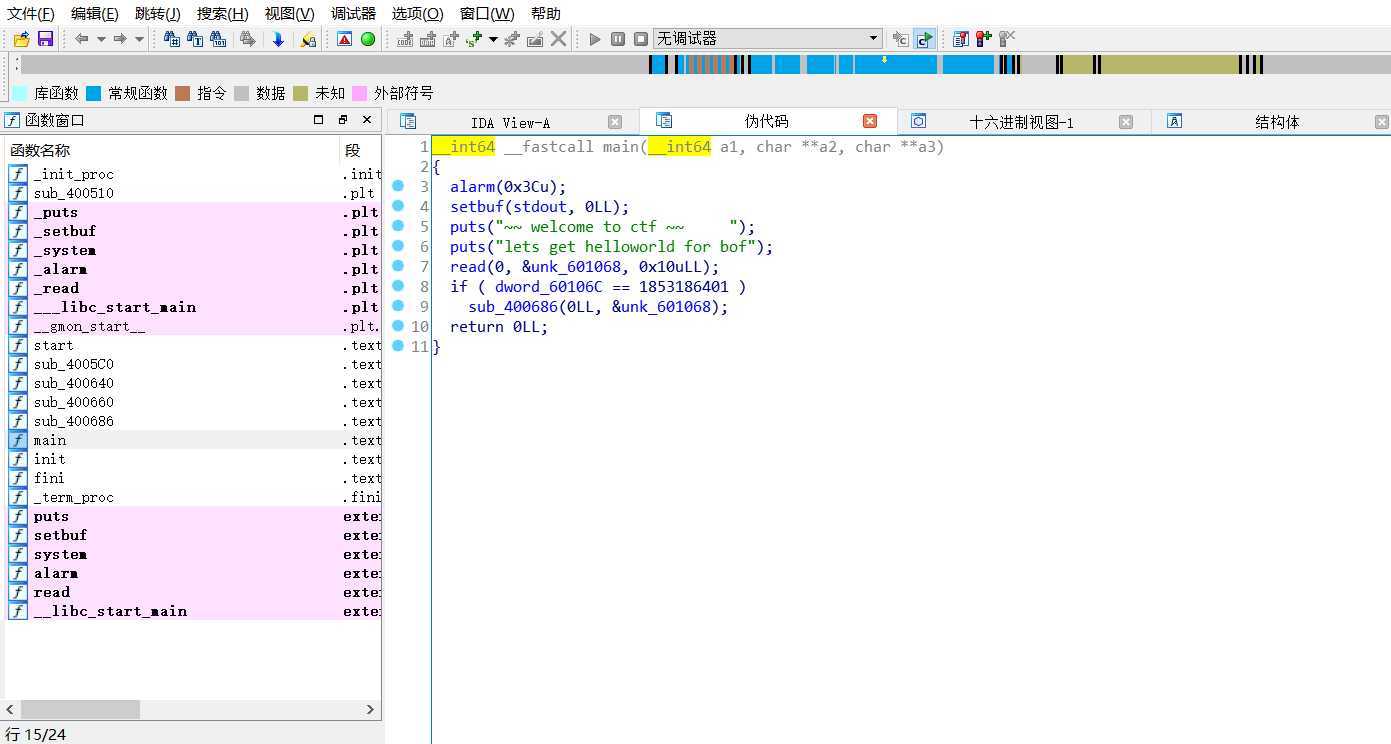Click the grayed convert-to-code icon
The image size is (1391, 744).
405,39
